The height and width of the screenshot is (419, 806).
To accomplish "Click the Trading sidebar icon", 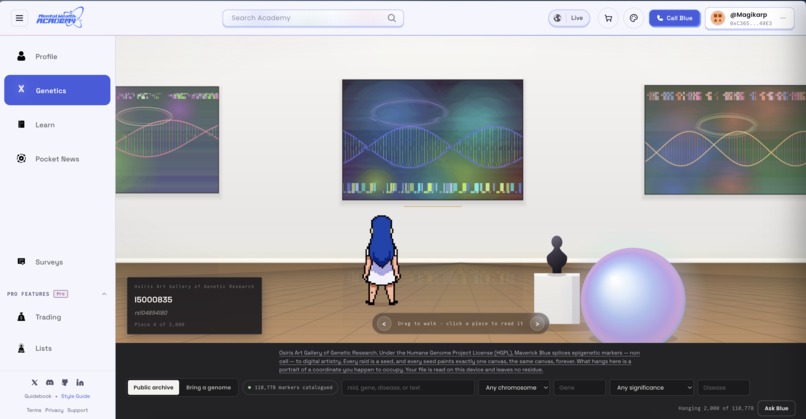I will coord(21,317).
